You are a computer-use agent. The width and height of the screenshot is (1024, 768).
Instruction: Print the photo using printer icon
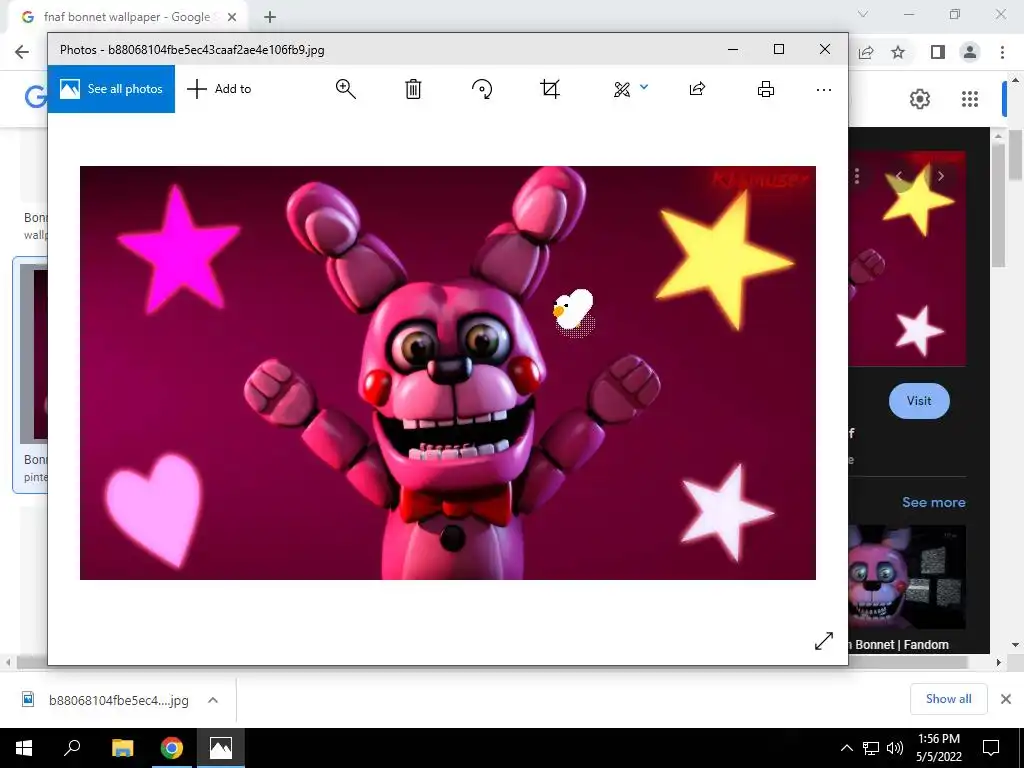tap(766, 89)
